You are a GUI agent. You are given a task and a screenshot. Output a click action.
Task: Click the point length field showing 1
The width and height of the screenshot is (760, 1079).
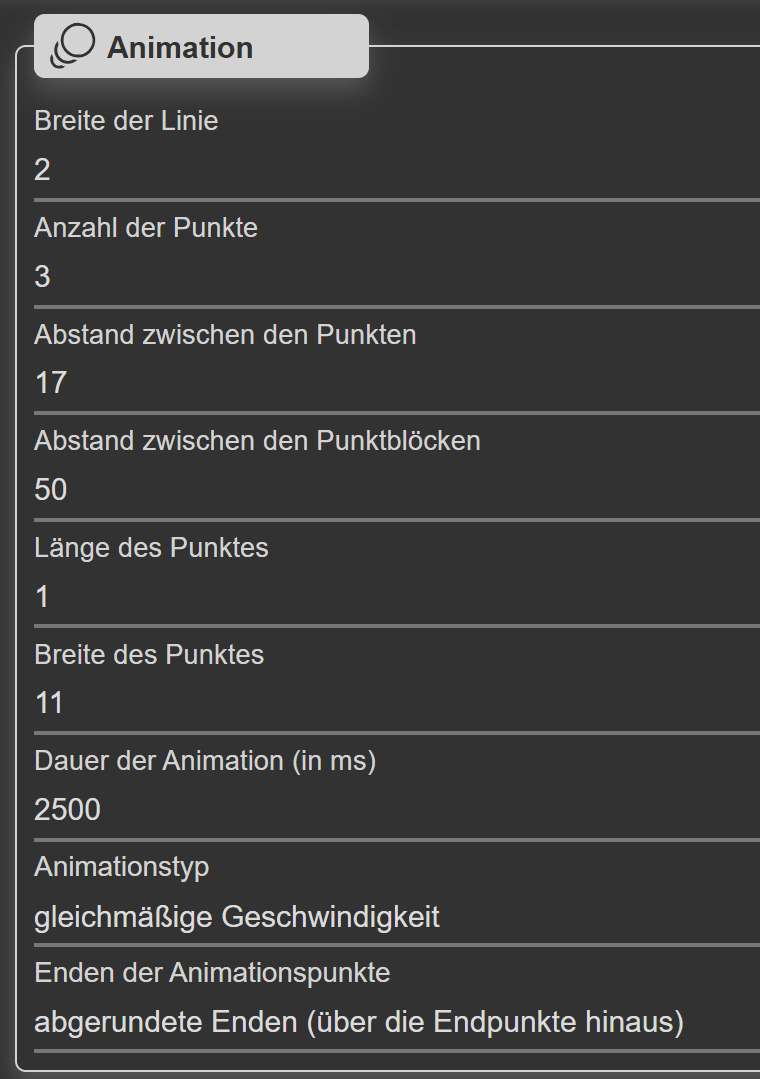(396, 597)
